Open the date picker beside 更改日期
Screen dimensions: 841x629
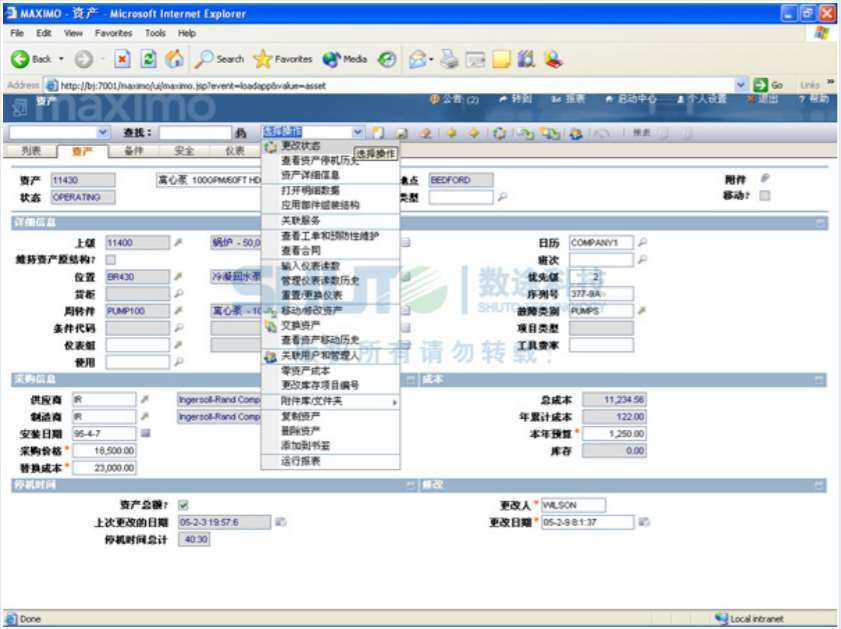644,522
